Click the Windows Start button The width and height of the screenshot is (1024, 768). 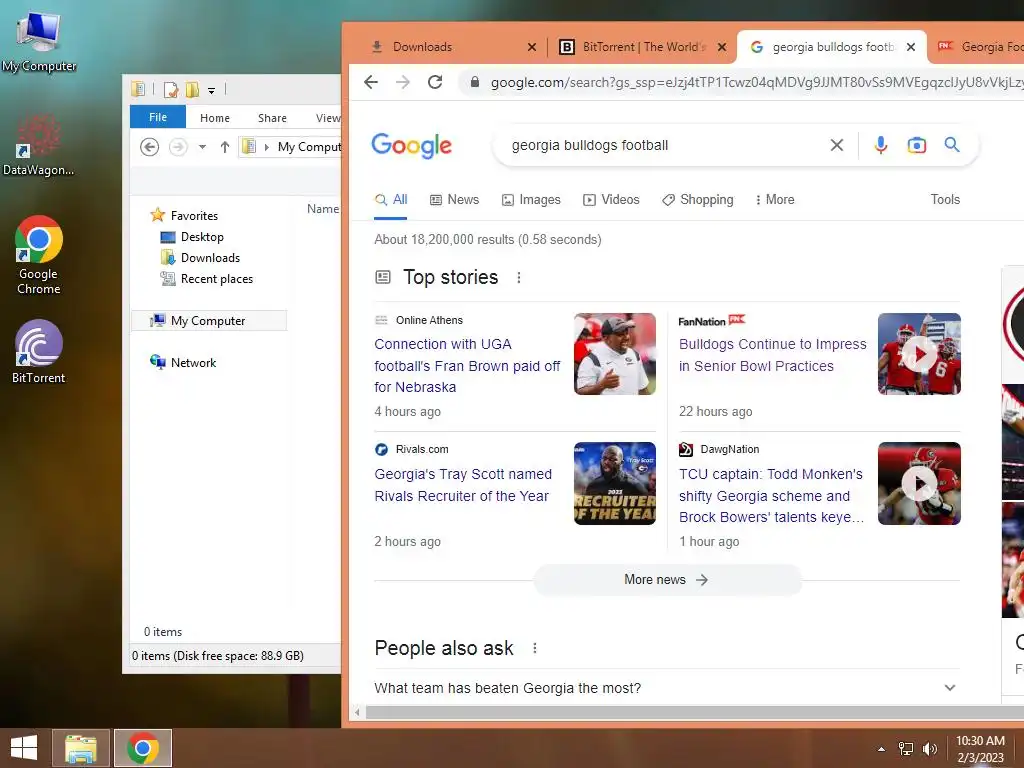(24, 748)
